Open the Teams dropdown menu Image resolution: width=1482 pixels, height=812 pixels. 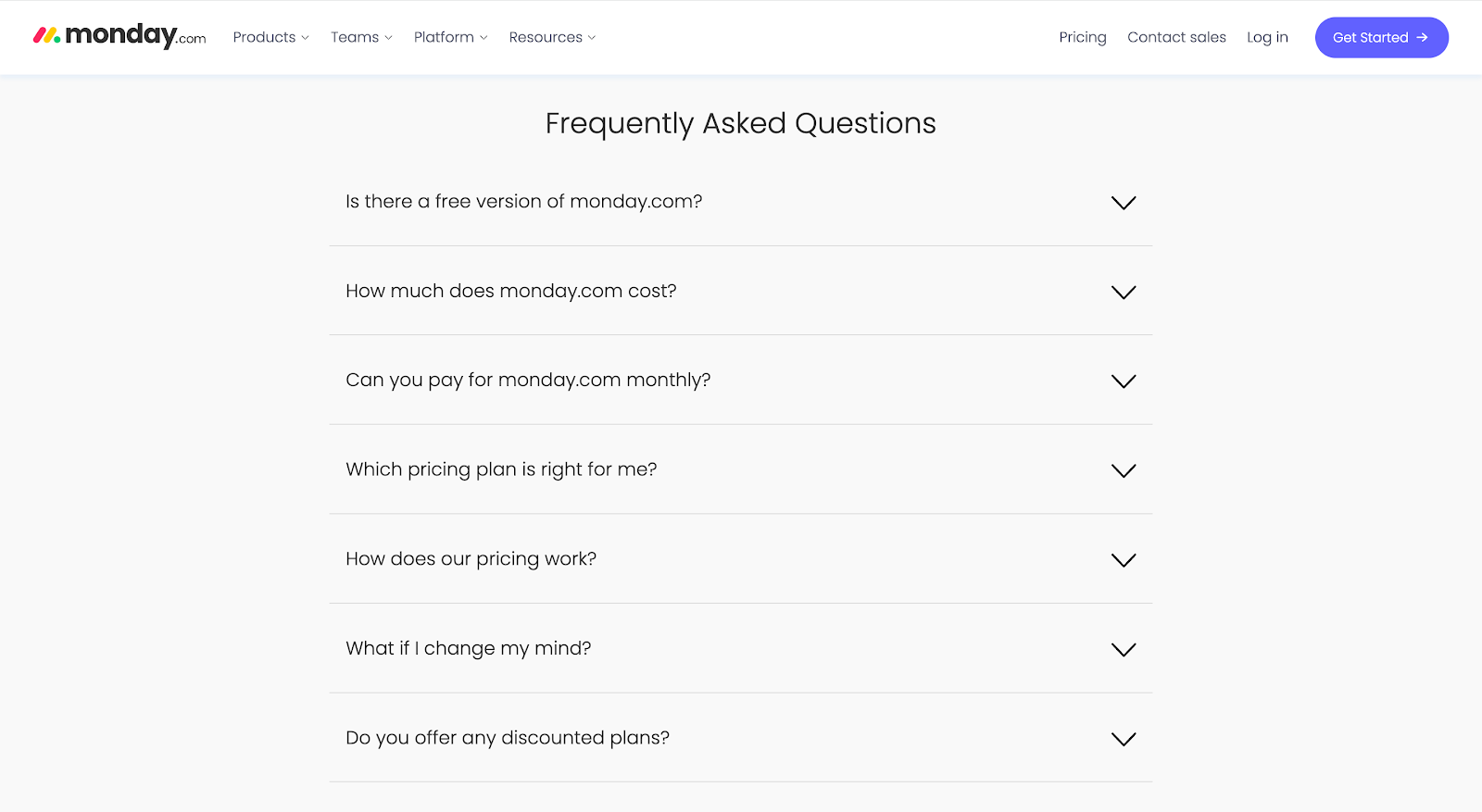coord(361,37)
